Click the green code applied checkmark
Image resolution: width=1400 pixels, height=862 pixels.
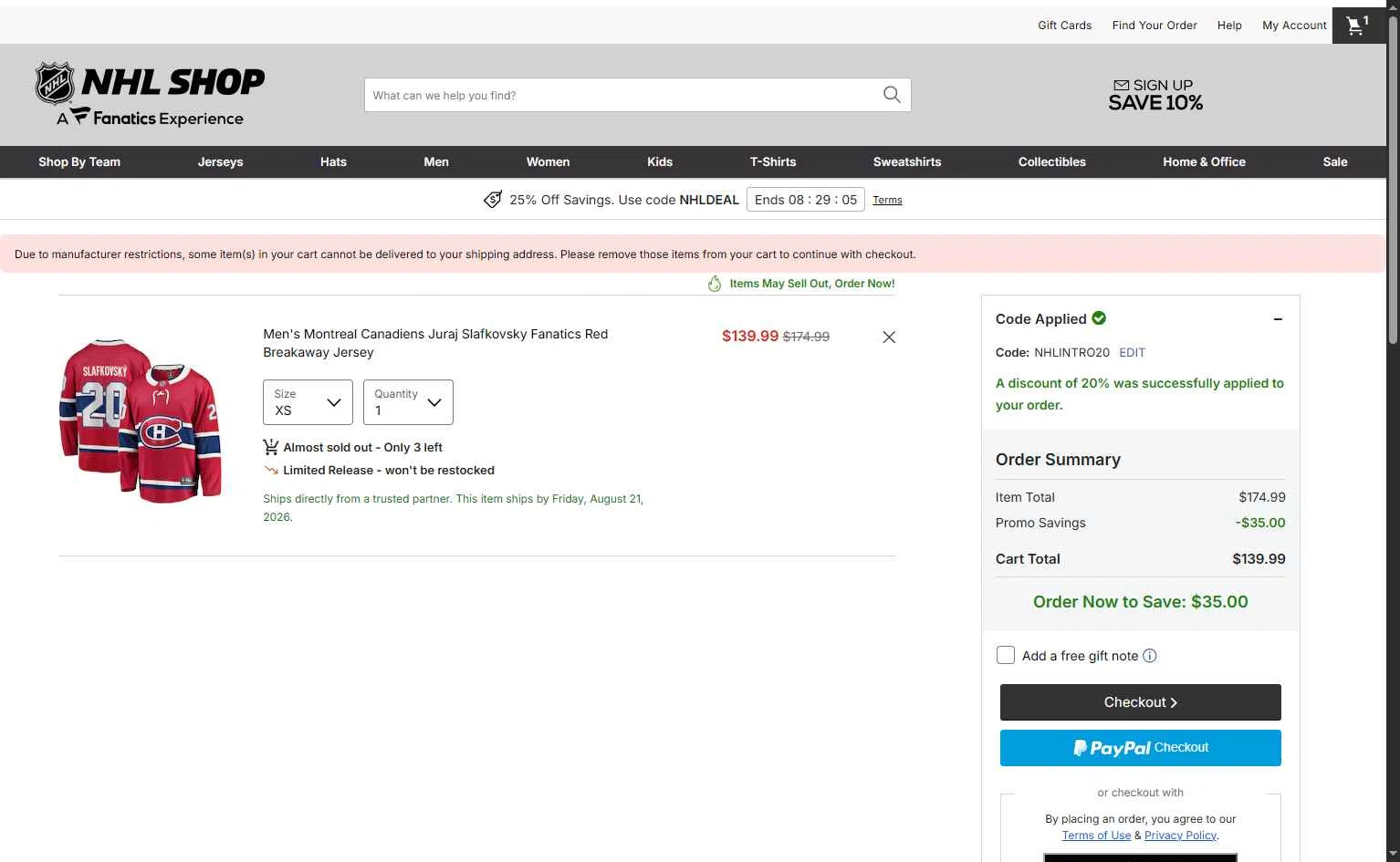tap(1099, 318)
